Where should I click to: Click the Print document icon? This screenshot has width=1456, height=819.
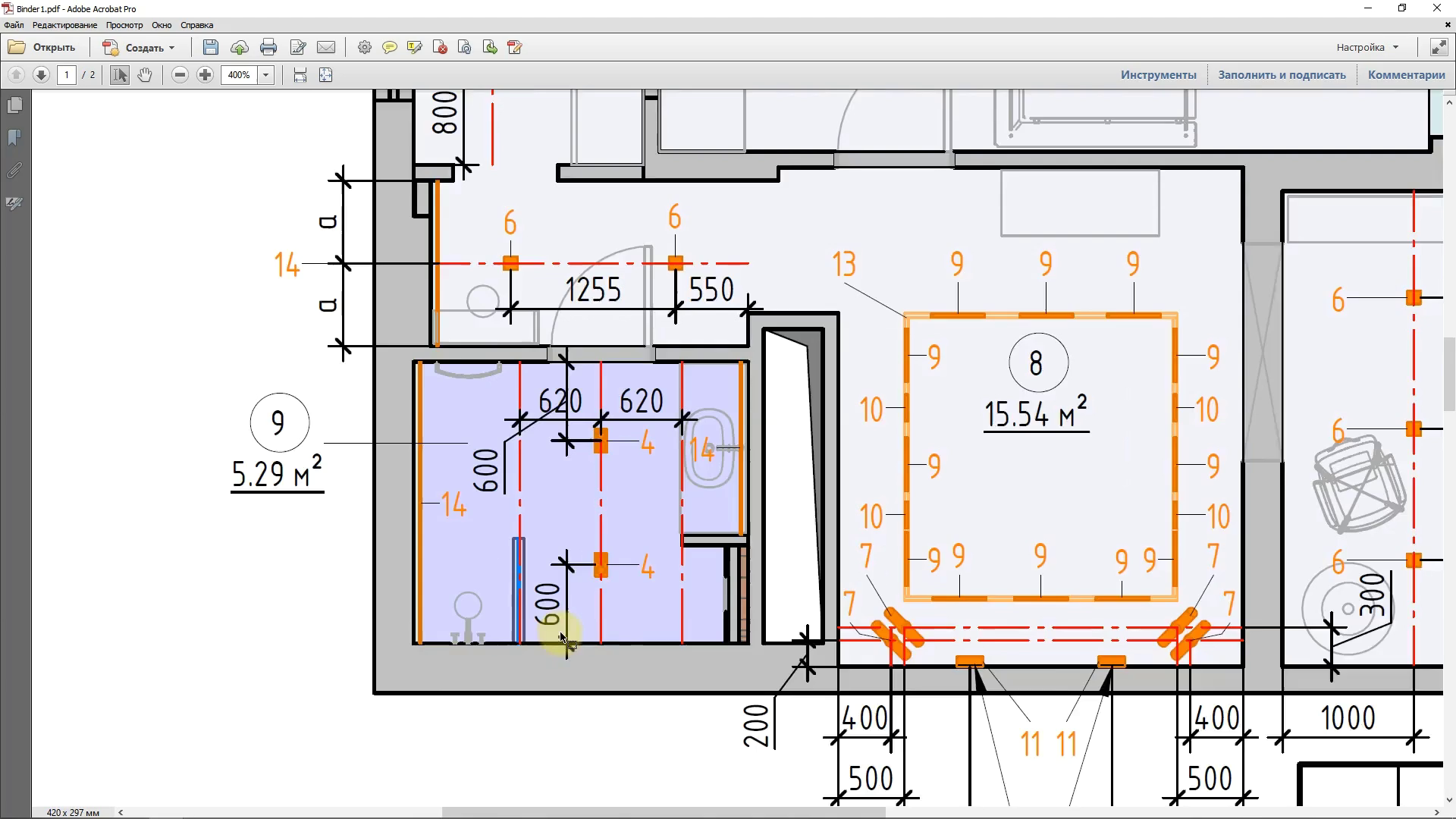pyautogui.click(x=268, y=48)
